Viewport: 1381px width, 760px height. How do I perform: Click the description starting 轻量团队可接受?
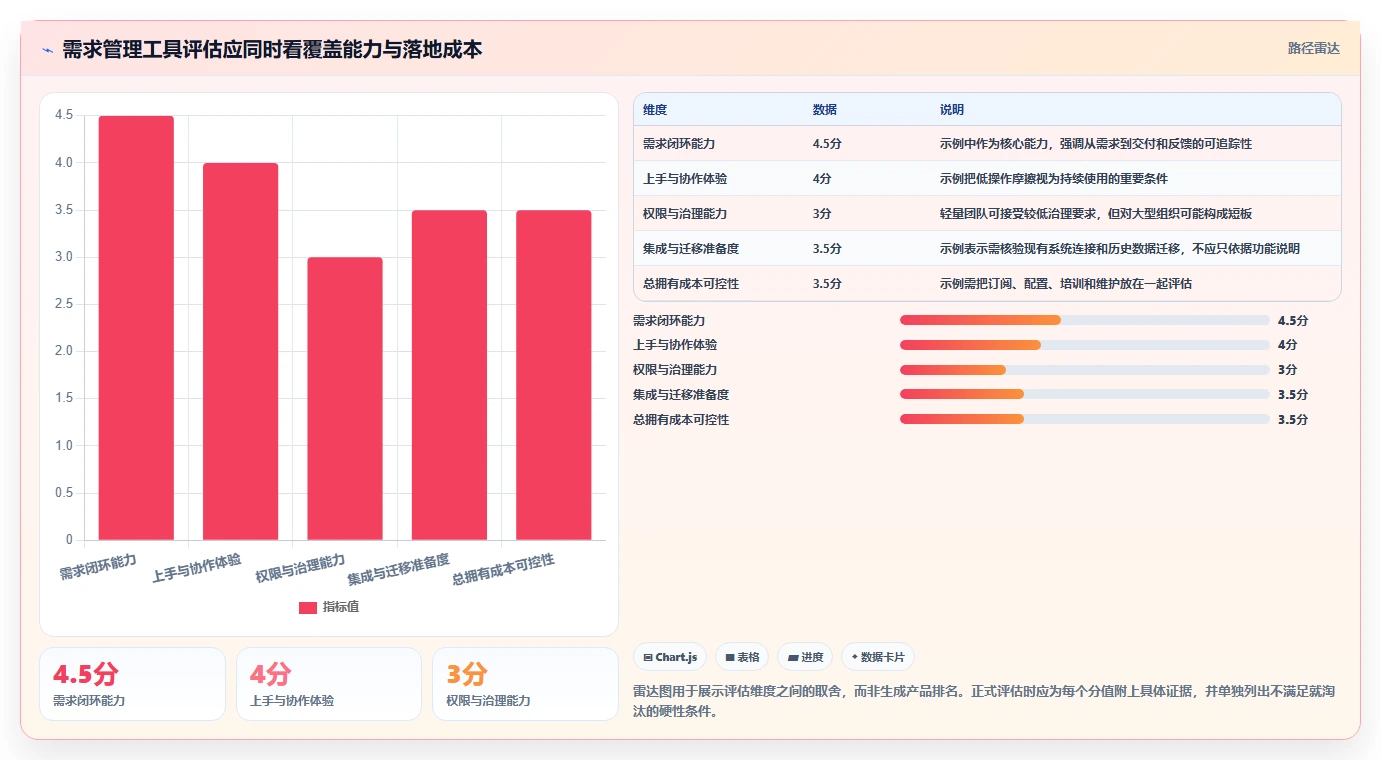click(1096, 214)
